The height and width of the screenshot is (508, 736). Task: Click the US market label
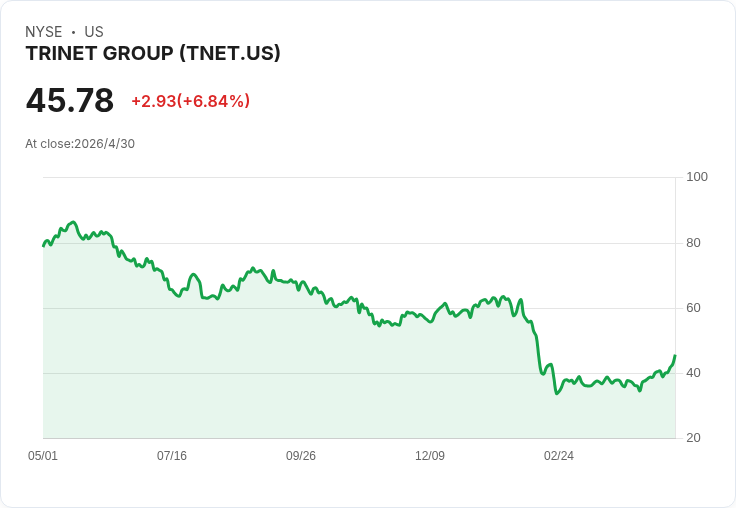click(x=94, y=32)
